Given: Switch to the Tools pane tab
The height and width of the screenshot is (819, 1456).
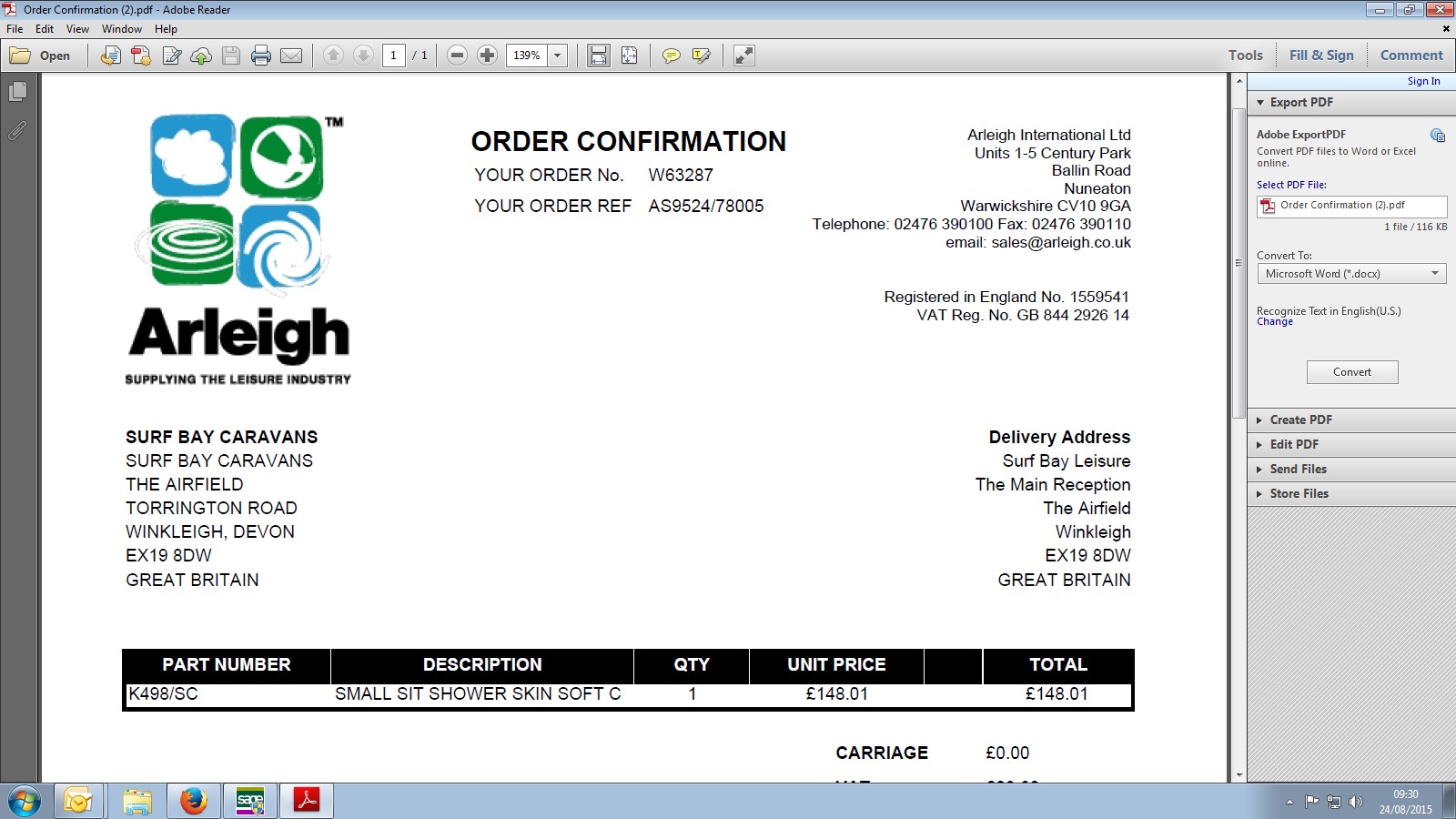Looking at the screenshot, I should [1245, 56].
